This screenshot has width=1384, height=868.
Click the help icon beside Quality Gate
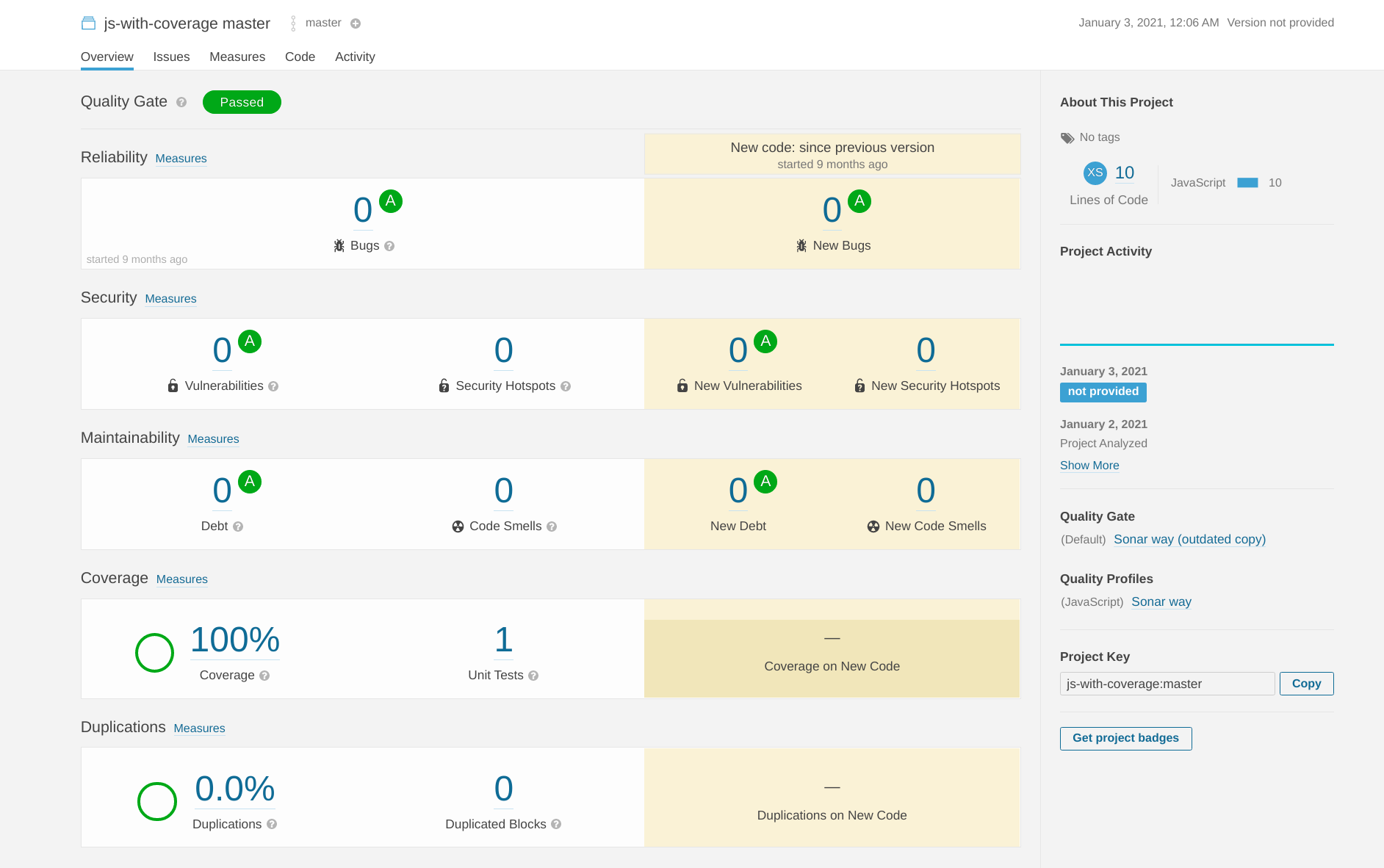click(181, 102)
